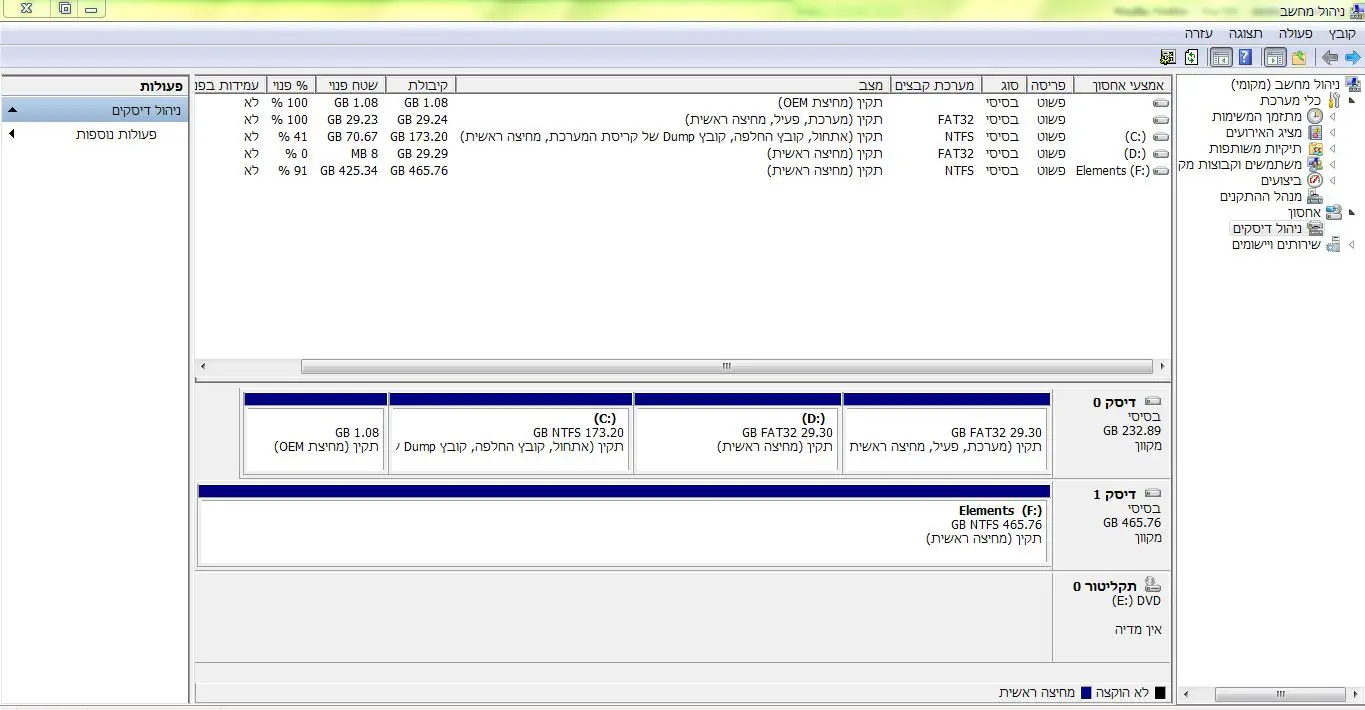
Task: Select the Task Scheduler clock icon (מתזמן המשימות)
Action: [x=1315, y=117]
